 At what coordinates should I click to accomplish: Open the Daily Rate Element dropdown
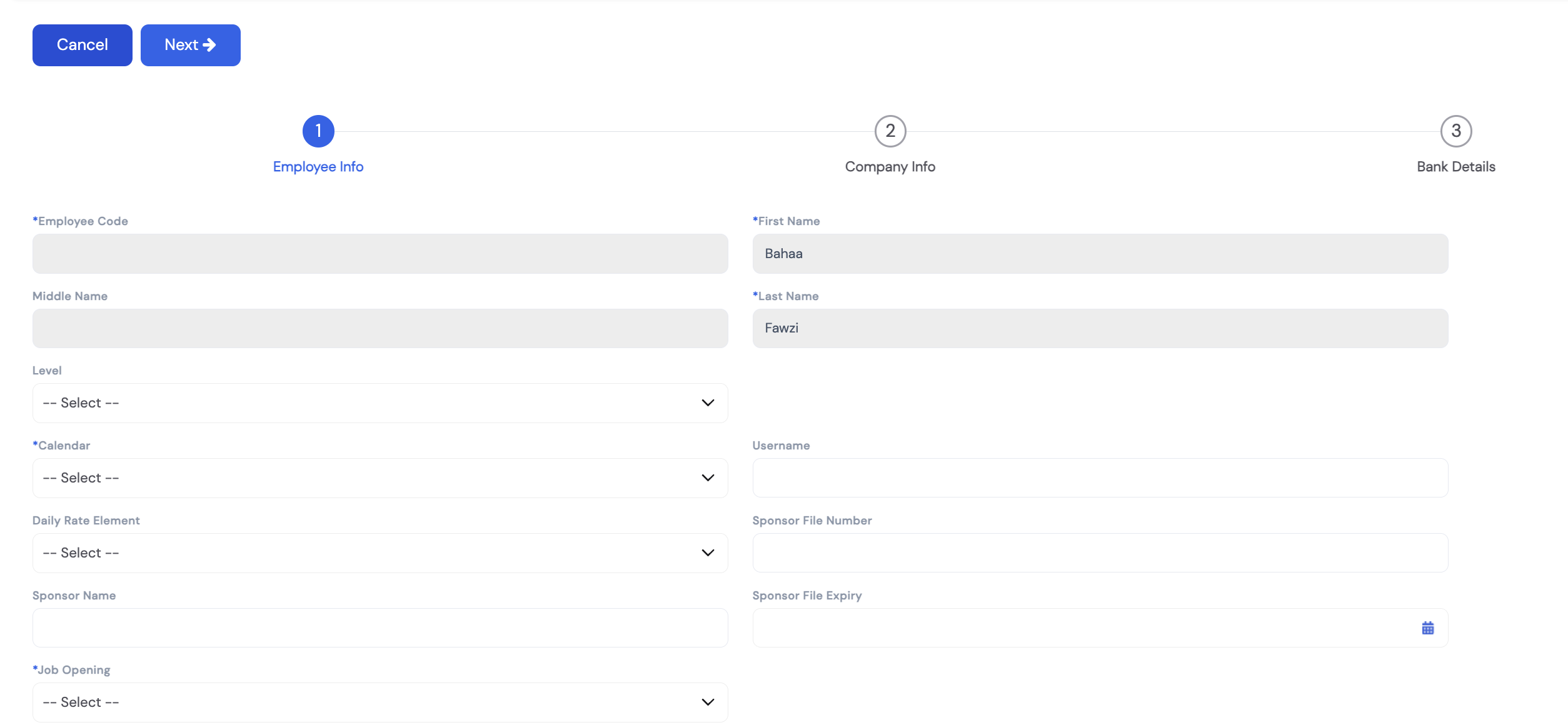380,553
